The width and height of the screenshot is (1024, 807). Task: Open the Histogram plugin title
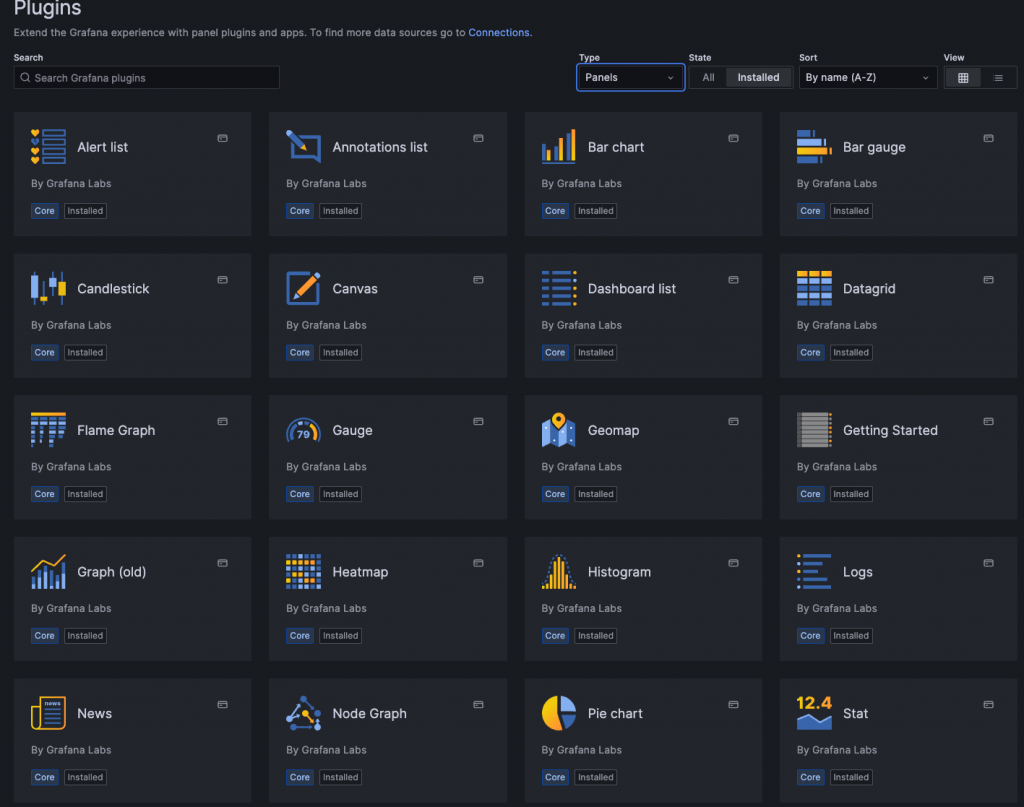(x=619, y=573)
